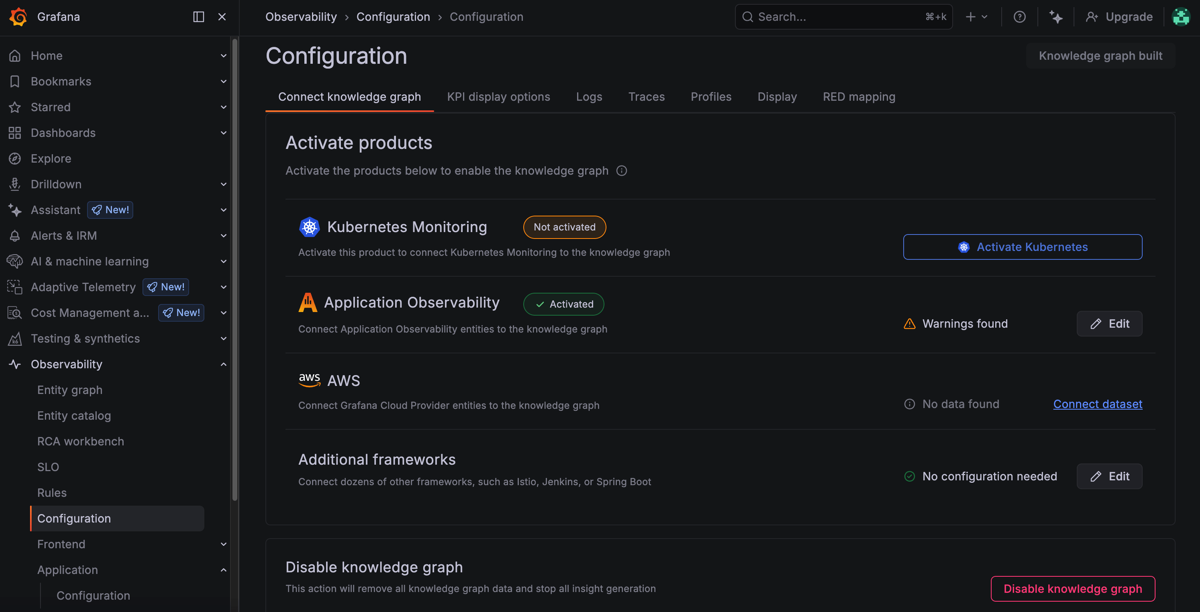Collapse the navigation with the panel icon
This screenshot has height=612, width=1200.
click(197, 16)
